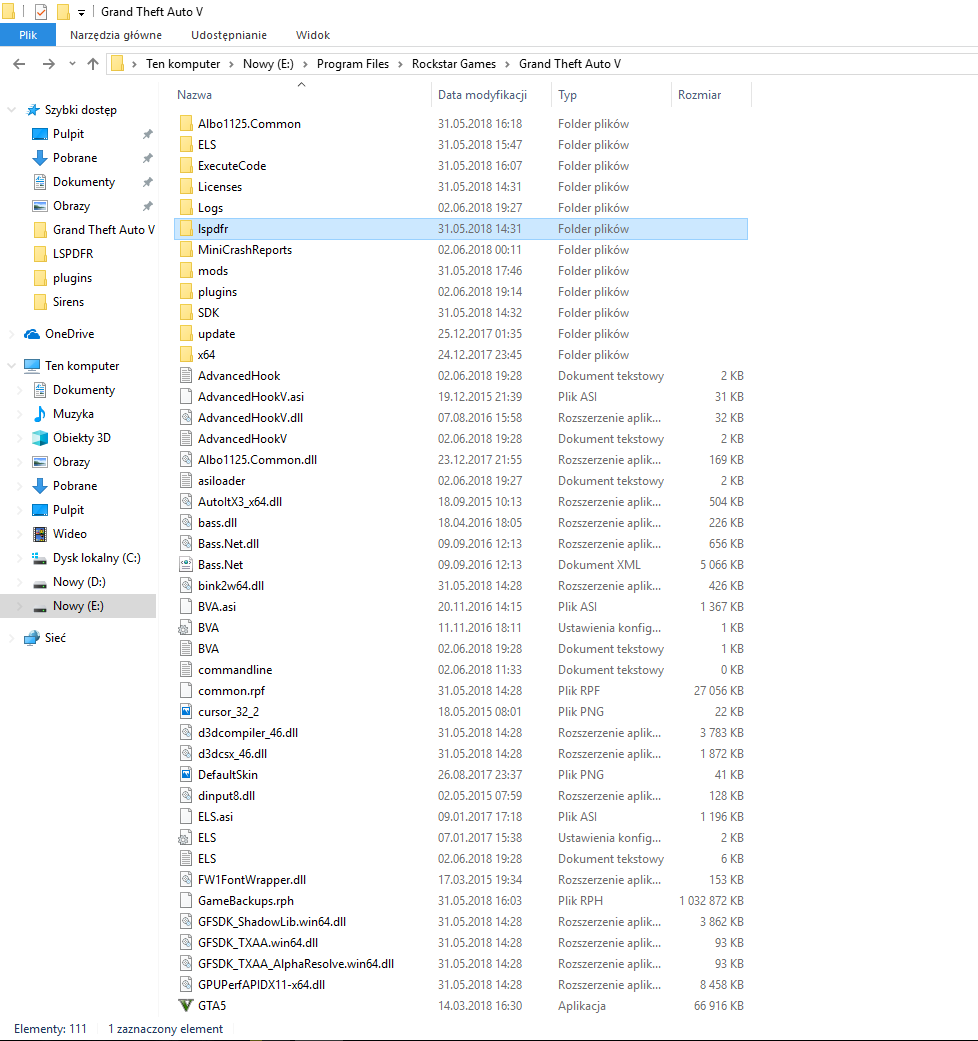Click the GTA5 application icon

(186, 1005)
